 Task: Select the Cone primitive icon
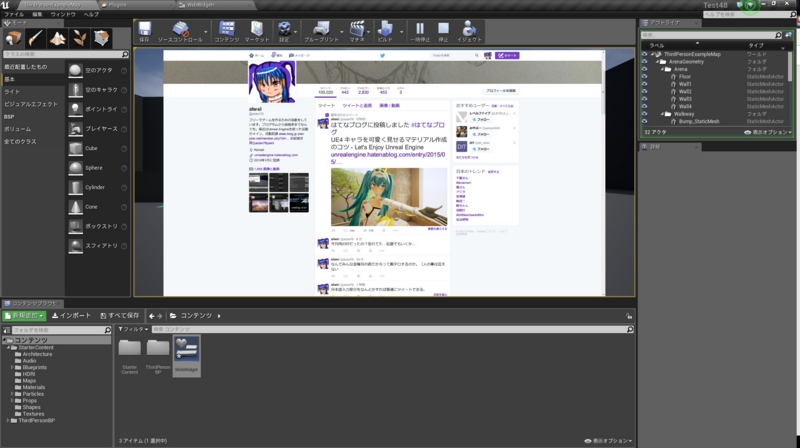tap(76, 207)
